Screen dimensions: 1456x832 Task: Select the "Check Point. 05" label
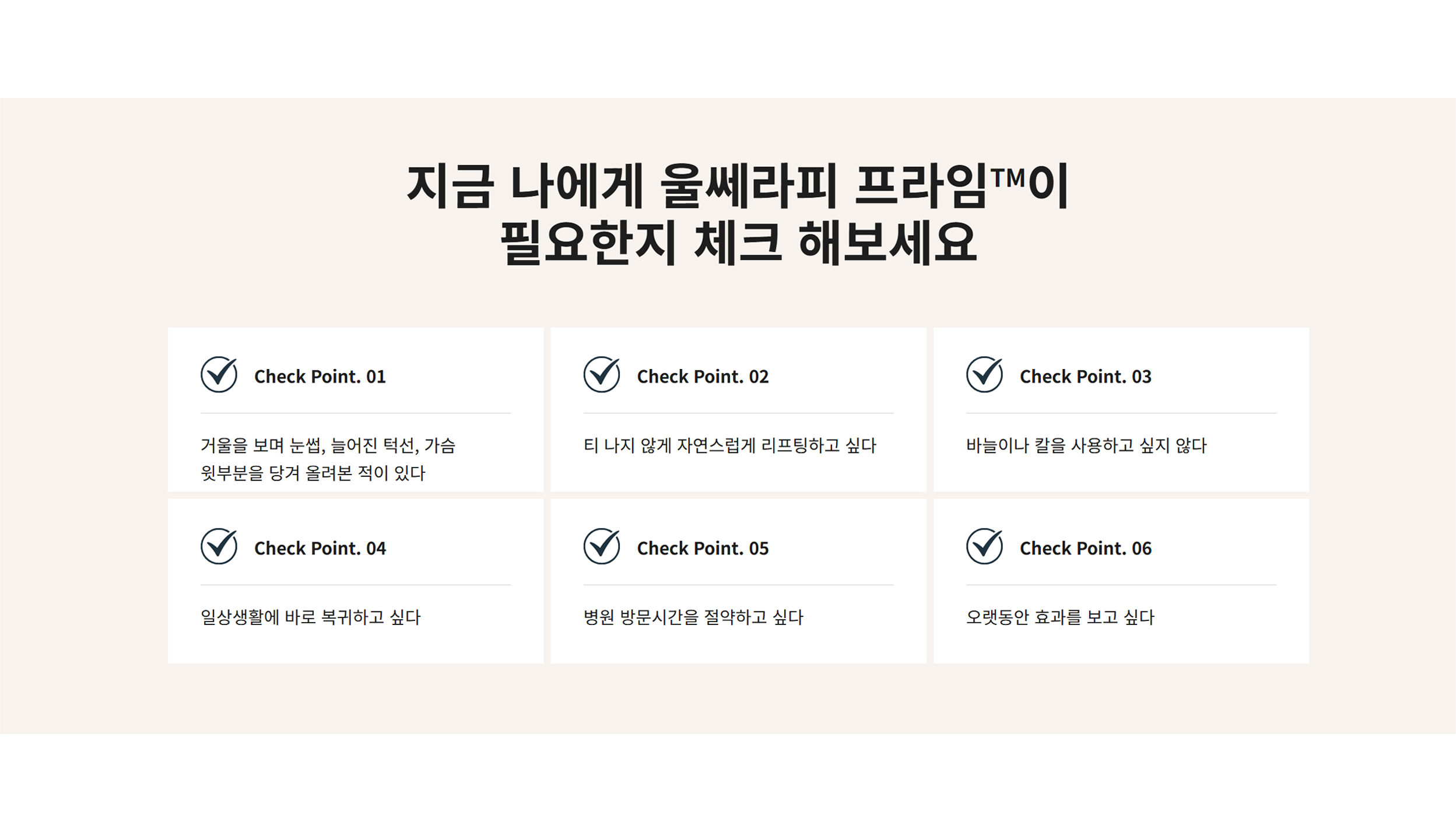click(x=702, y=548)
